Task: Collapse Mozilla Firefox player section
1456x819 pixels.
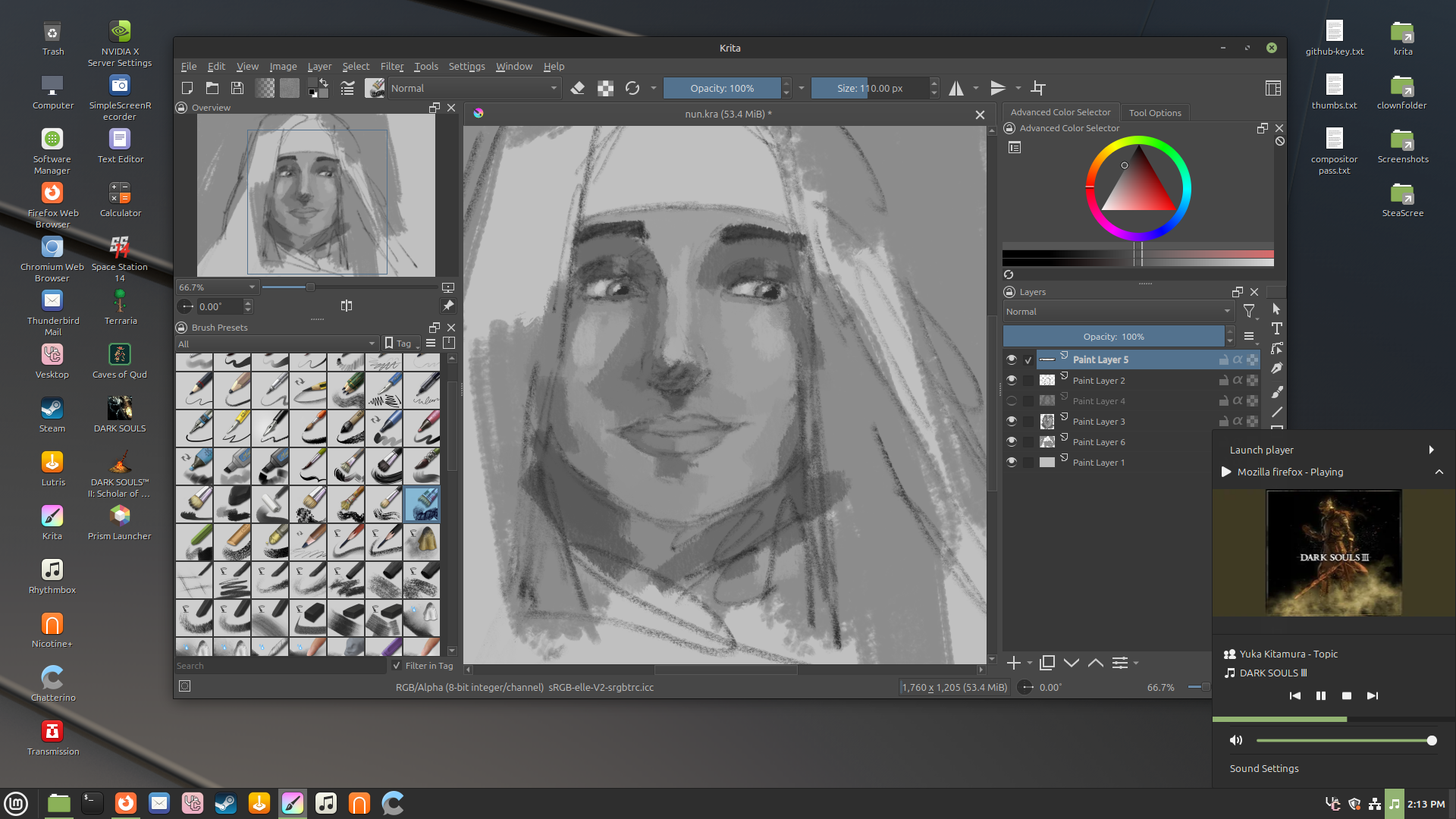Action: coord(1439,472)
